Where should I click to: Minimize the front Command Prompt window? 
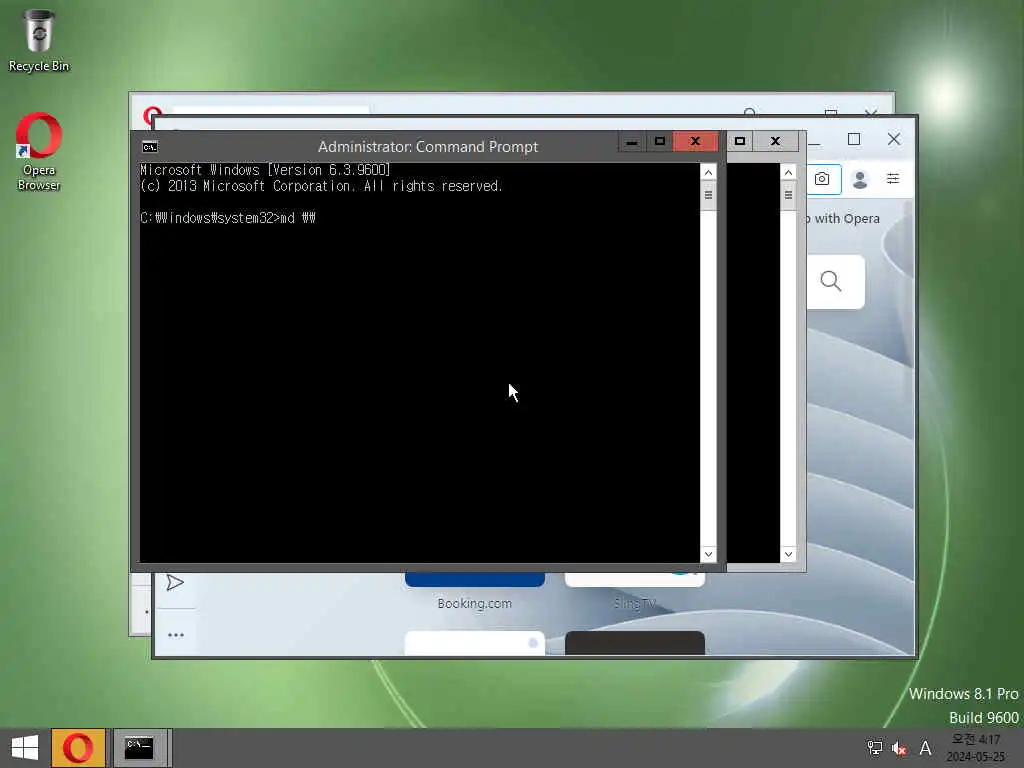(632, 142)
